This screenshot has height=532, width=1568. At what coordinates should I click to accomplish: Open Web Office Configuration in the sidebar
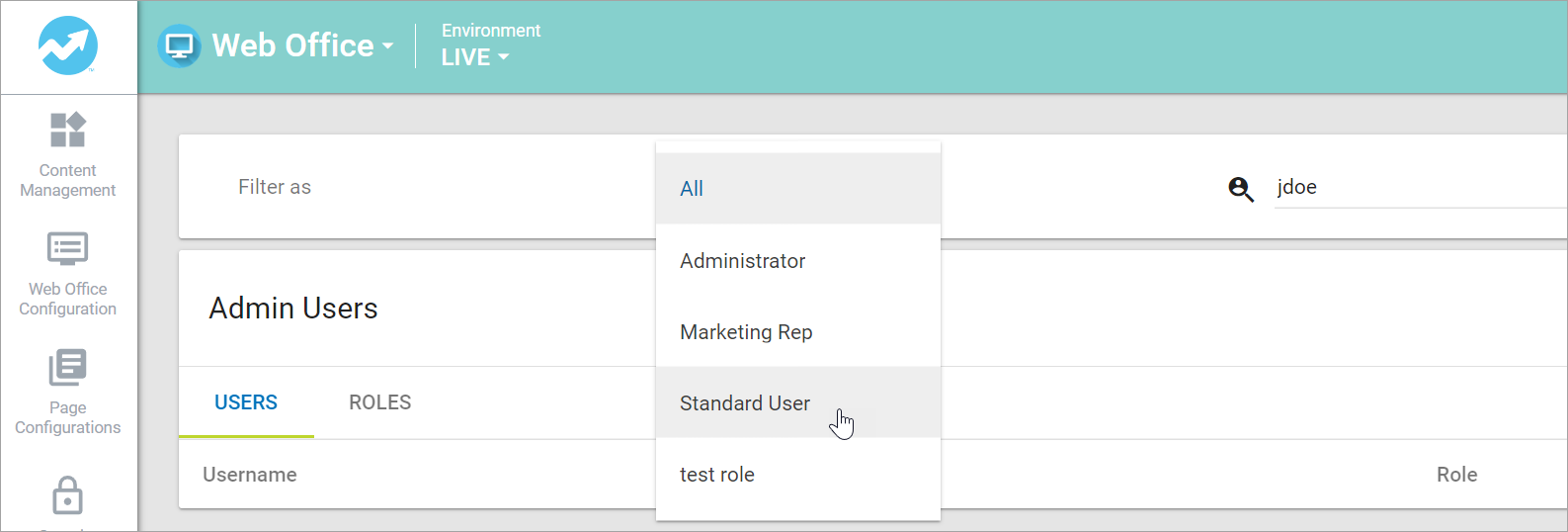(x=68, y=274)
